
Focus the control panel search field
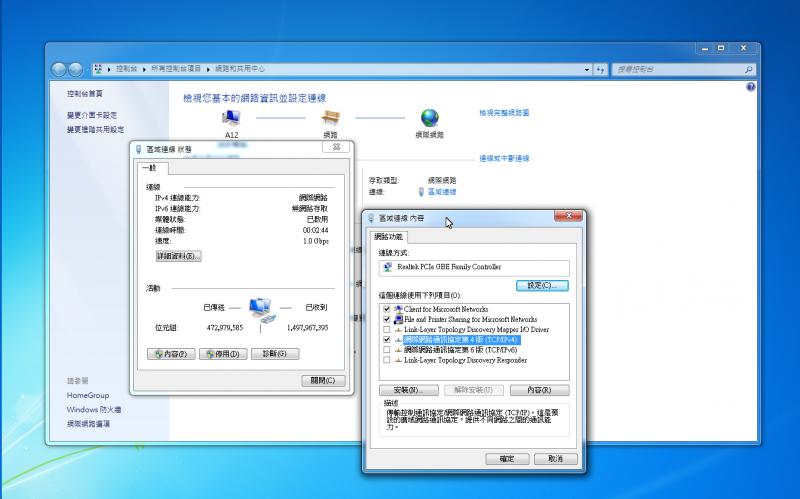pyautogui.click(x=678, y=69)
